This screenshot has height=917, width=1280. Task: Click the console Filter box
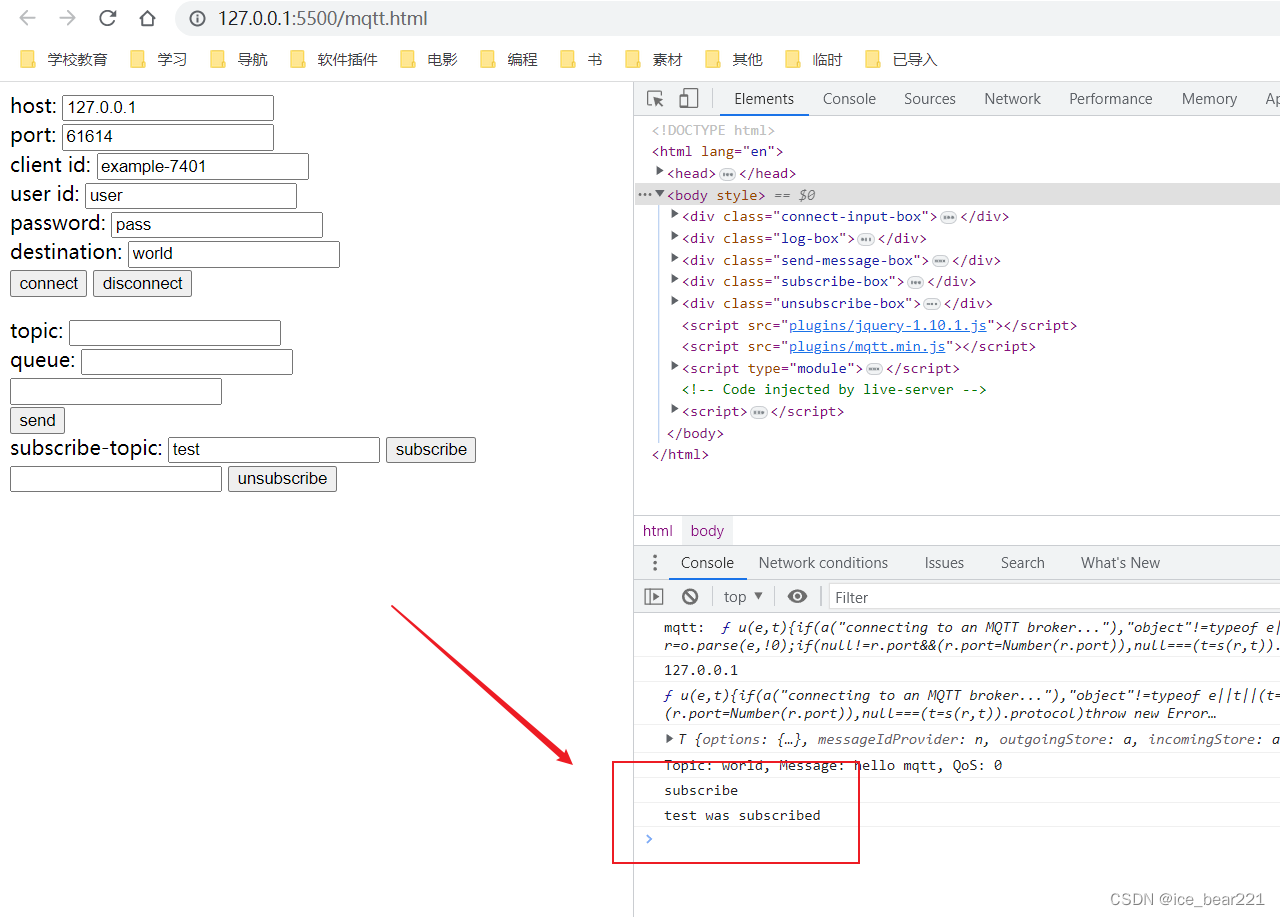1054,597
